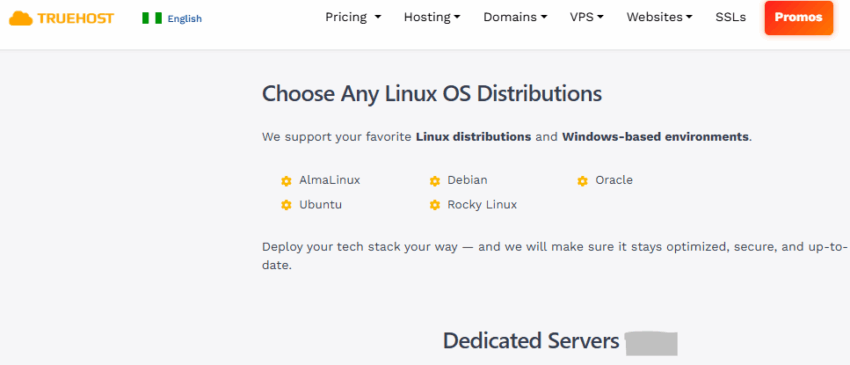This screenshot has height=365, width=850.
Task: Open the Websites dropdown menu
Action: [659, 17]
